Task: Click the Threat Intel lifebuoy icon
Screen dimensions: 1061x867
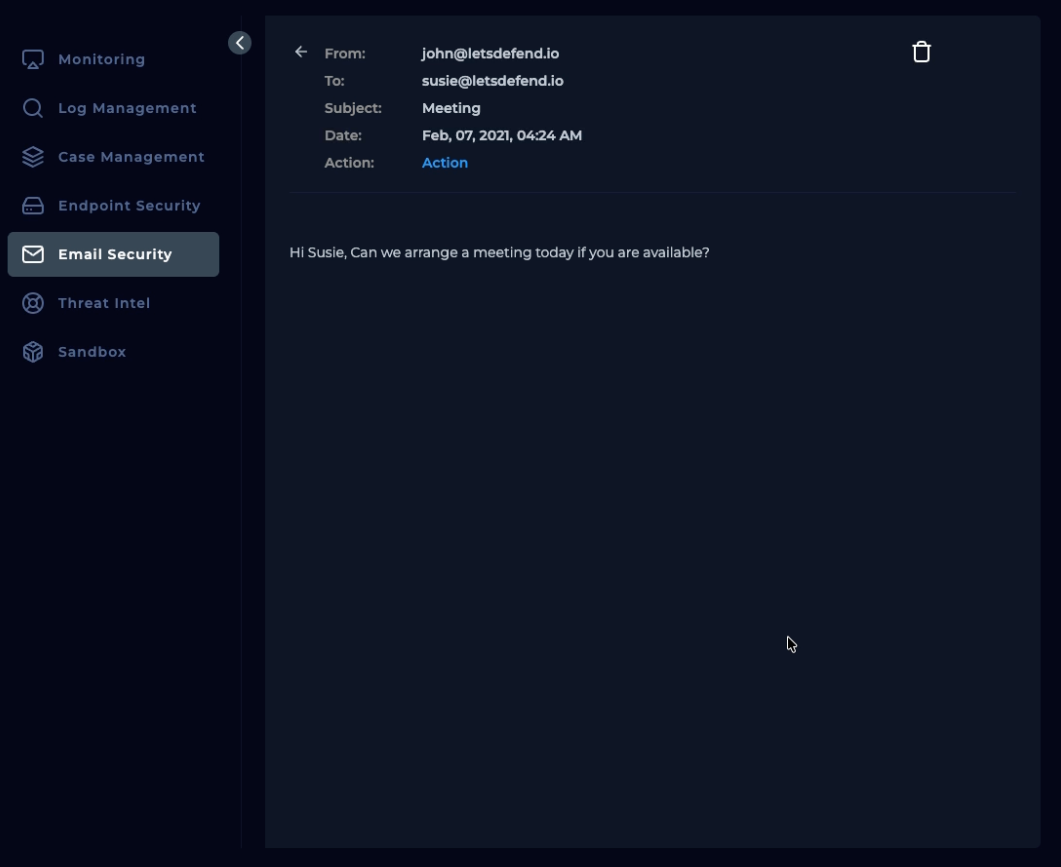Action: pyautogui.click(x=33, y=303)
